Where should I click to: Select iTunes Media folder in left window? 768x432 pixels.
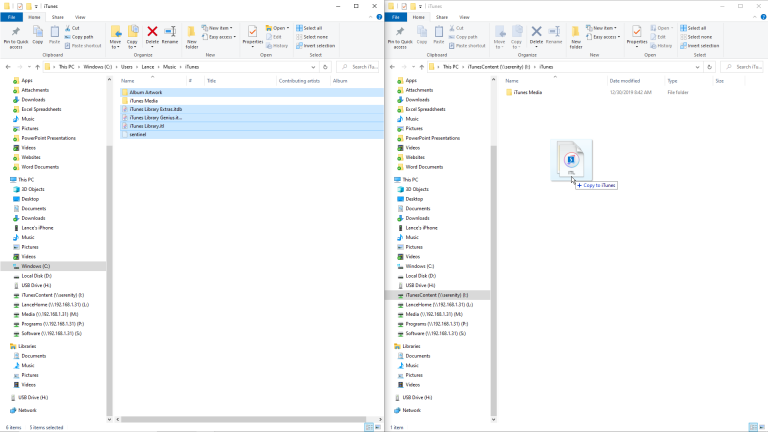[x=144, y=101]
